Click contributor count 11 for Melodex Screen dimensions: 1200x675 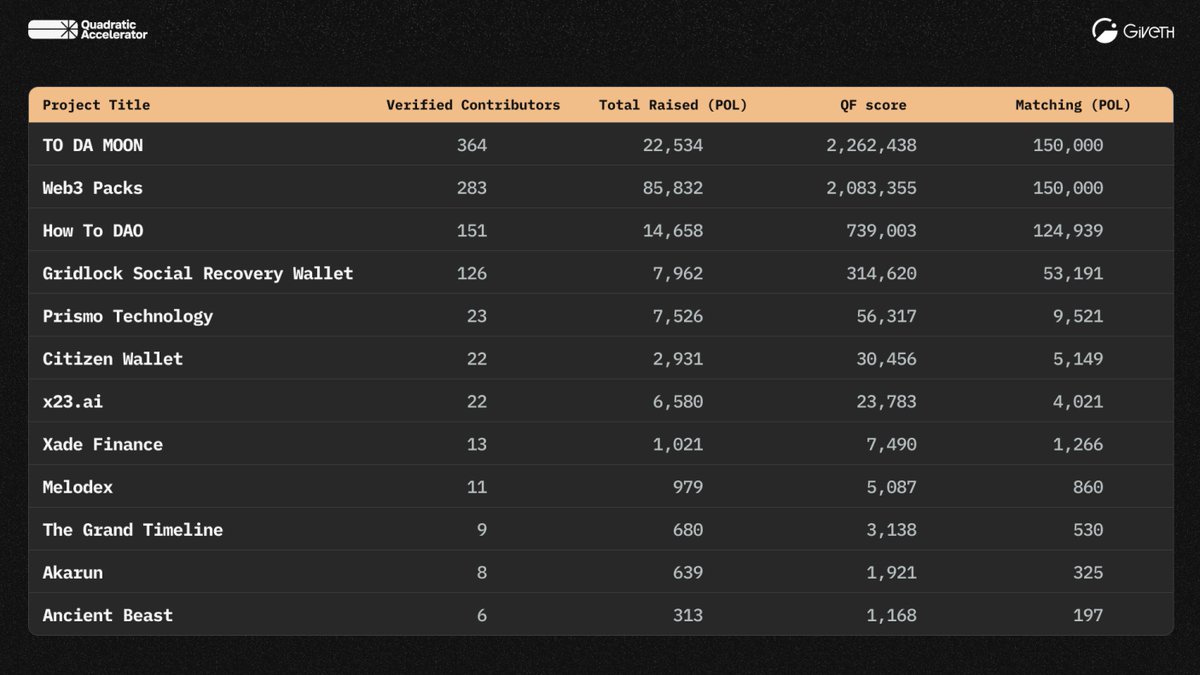click(x=477, y=487)
